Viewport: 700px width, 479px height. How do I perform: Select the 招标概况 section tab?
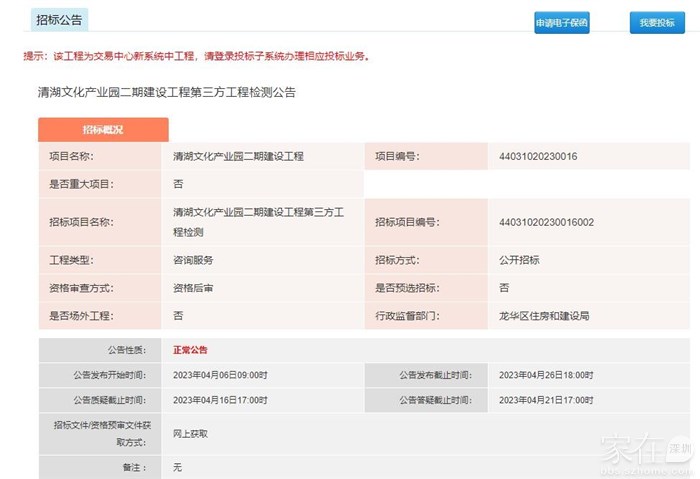click(103, 130)
